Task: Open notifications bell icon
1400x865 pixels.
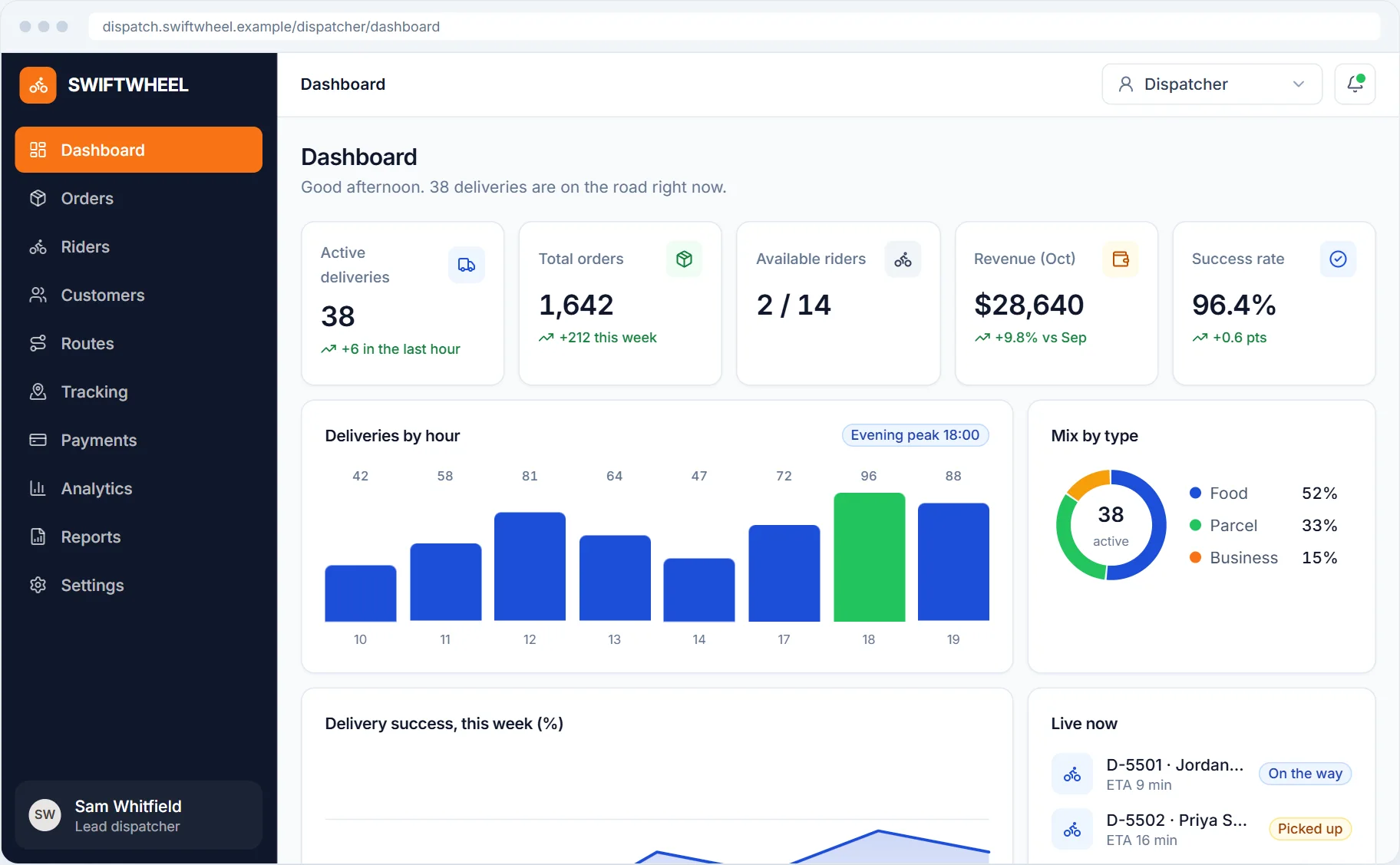Action: [1355, 84]
